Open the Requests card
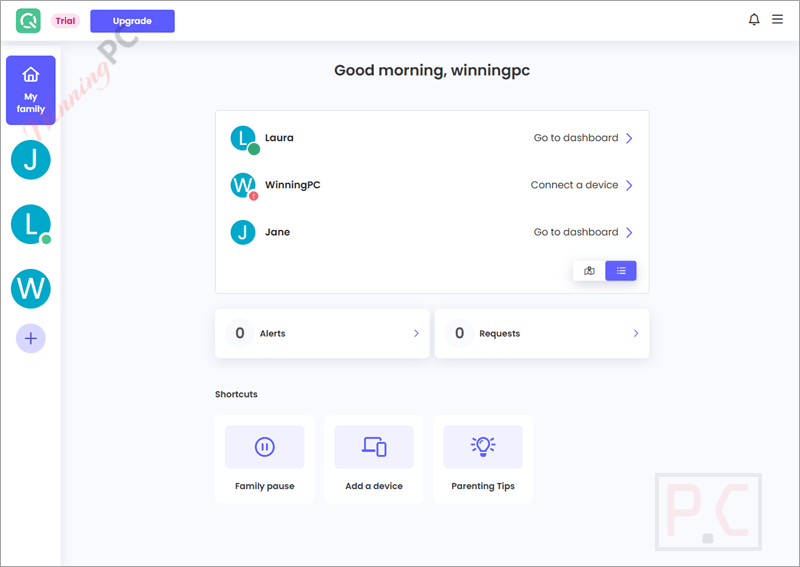Screen dimensions: 800x567 (542, 333)
